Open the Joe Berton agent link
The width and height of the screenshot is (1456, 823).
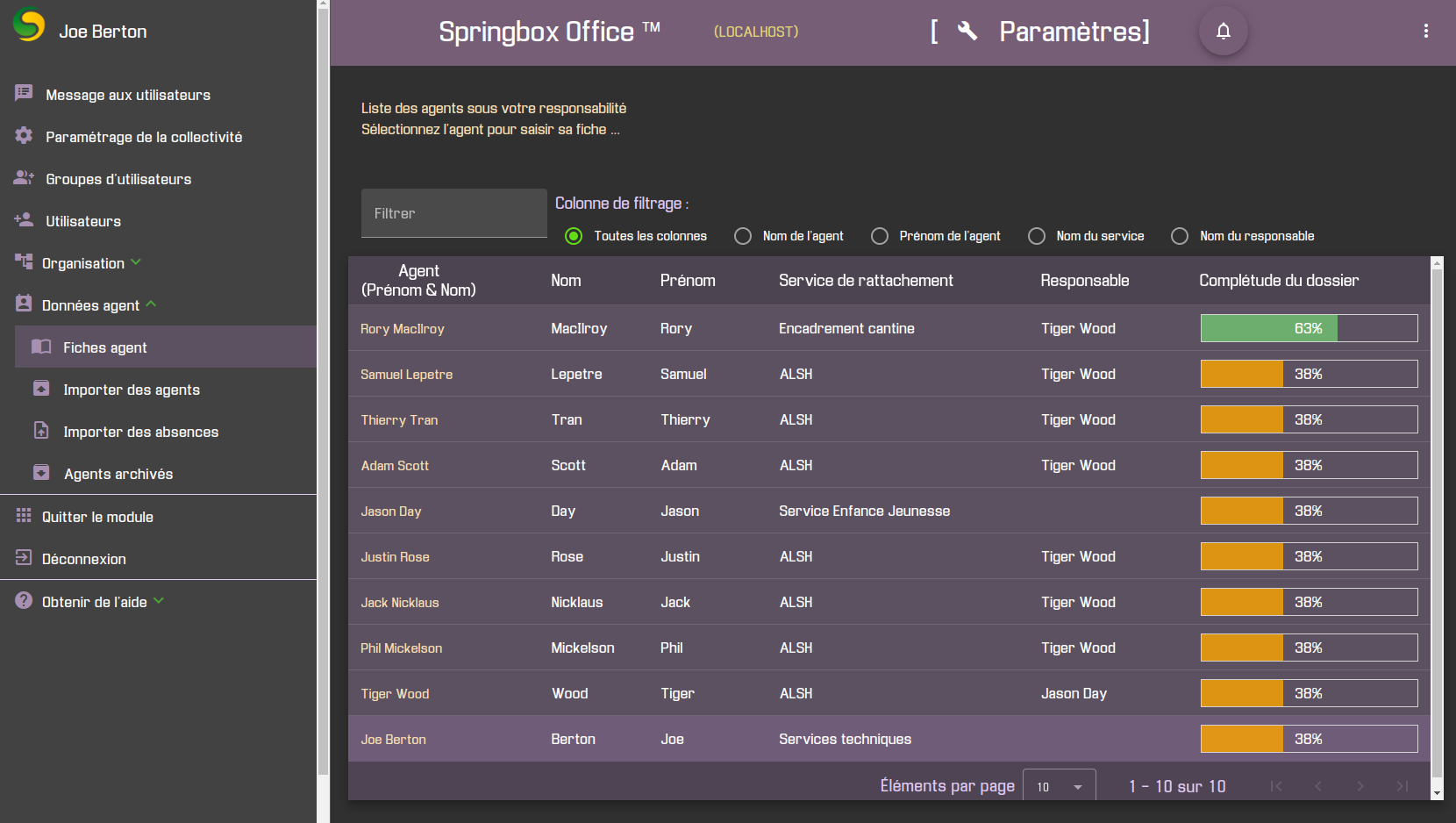point(393,740)
